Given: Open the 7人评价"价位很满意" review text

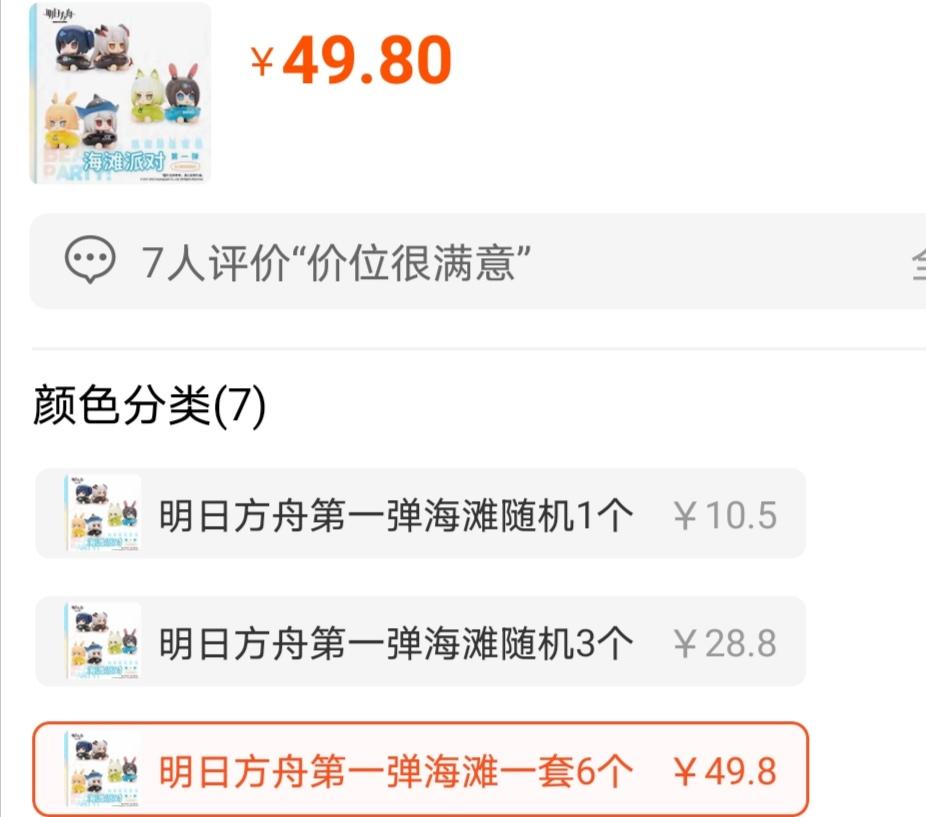Looking at the screenshot, I should coord(336,262).
